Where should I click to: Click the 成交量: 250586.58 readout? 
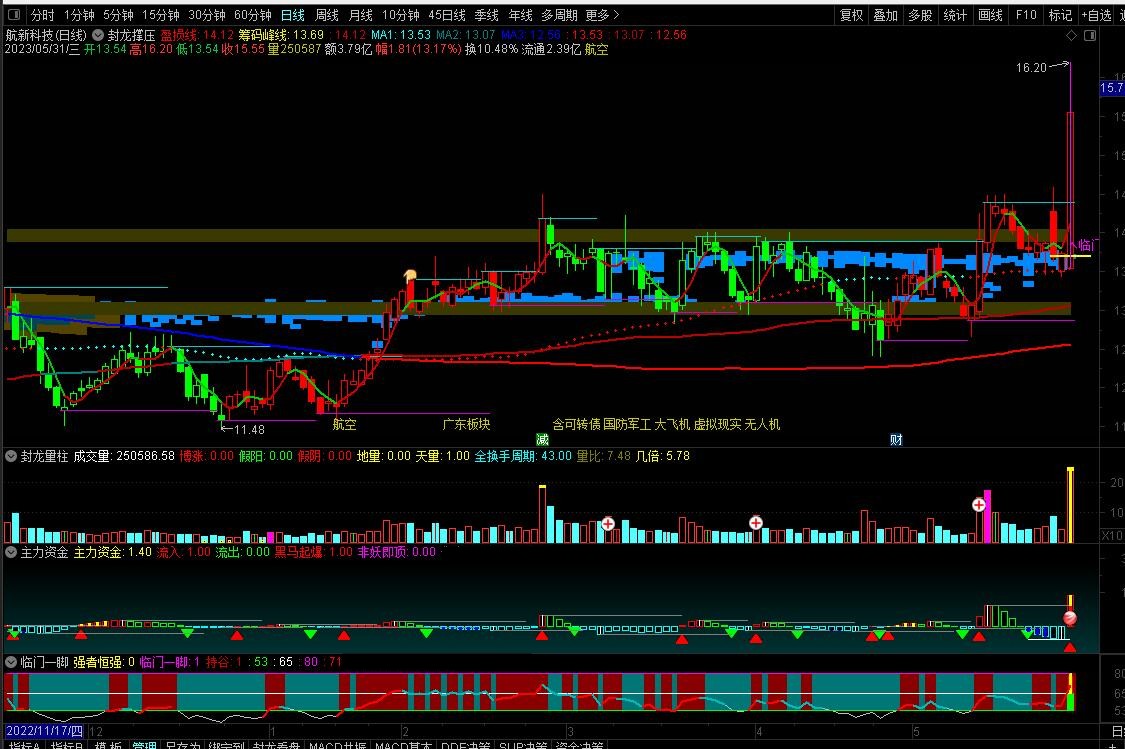pyautogui.click(x=124, y=456)
